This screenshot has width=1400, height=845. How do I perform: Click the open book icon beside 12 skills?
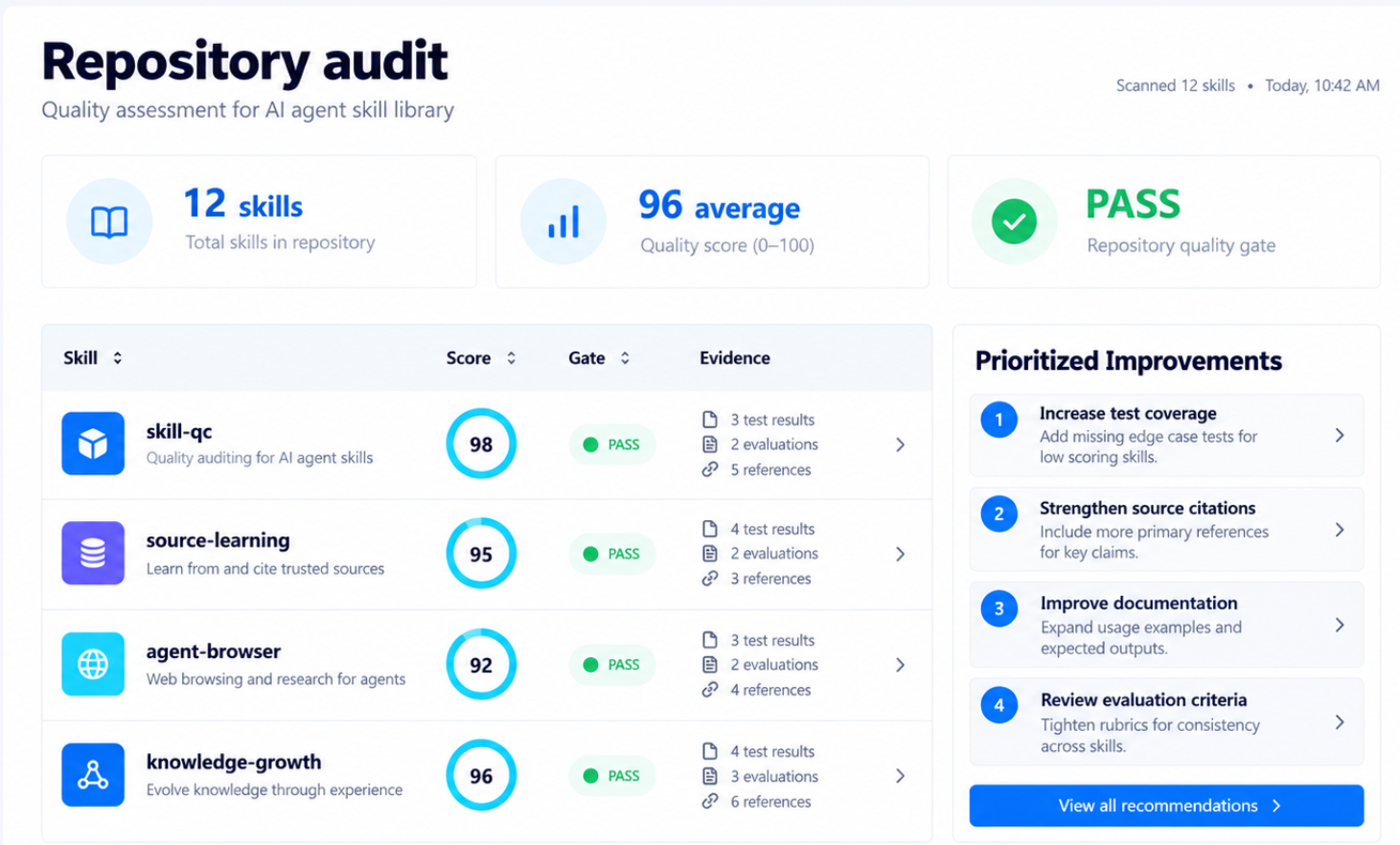click(x=109, y=221)
